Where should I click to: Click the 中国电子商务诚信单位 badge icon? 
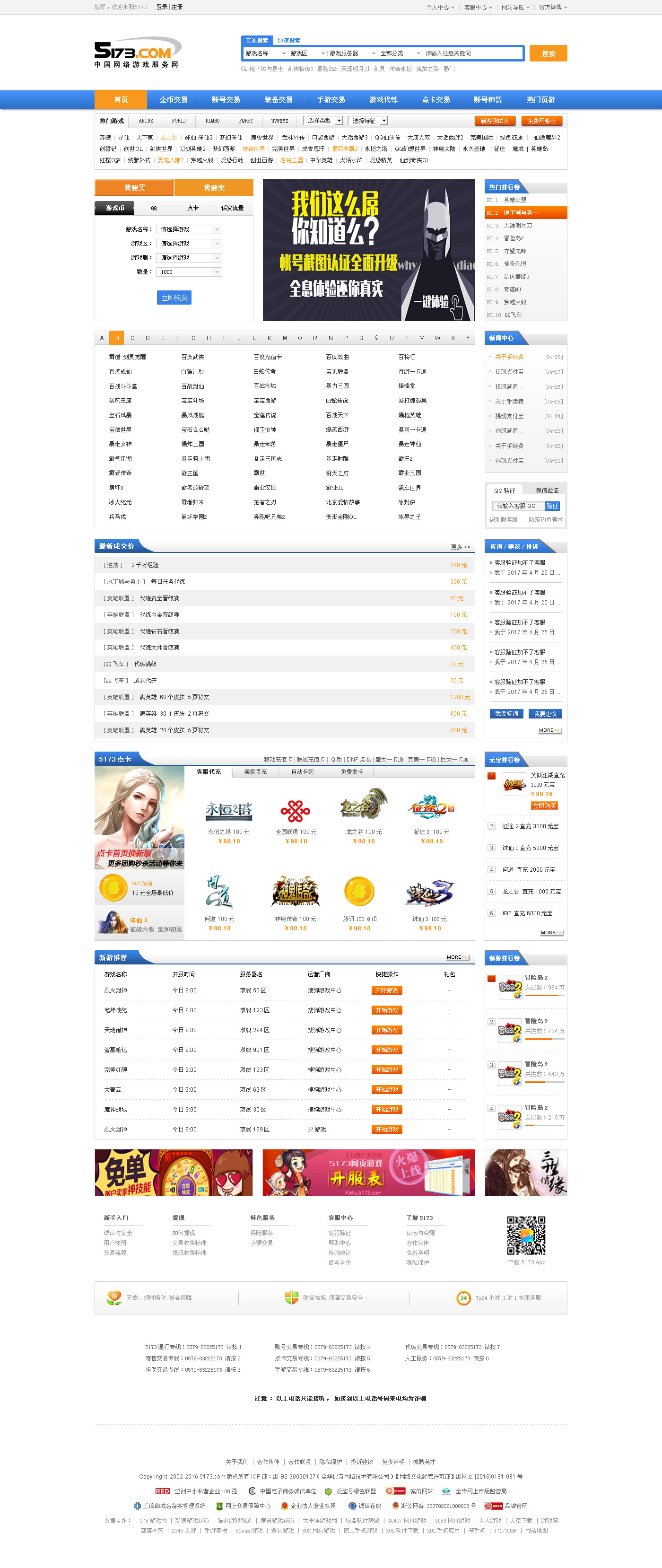(253, 1491)
